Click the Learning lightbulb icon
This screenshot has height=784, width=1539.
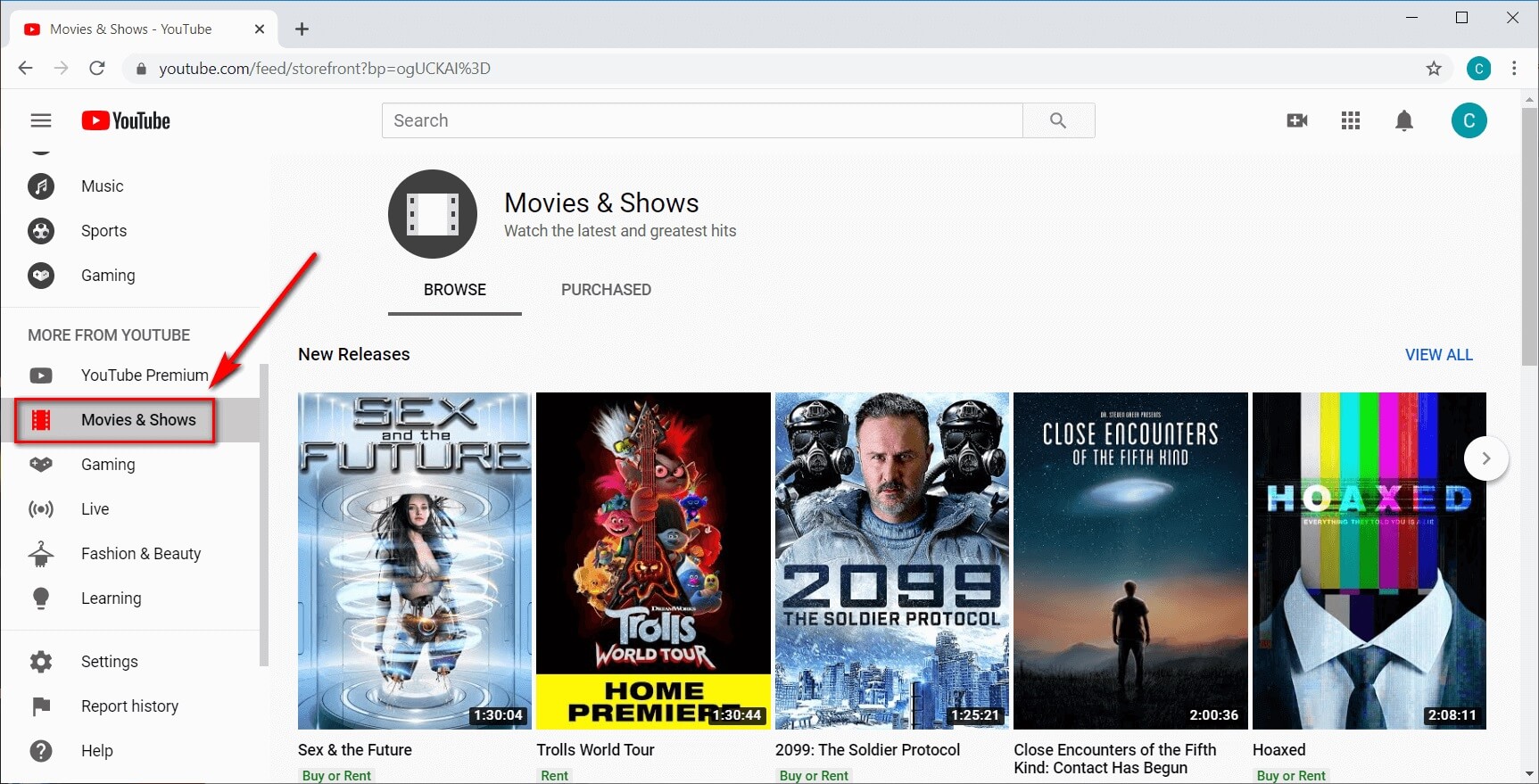pyautogui.click(x=41, y=598)
